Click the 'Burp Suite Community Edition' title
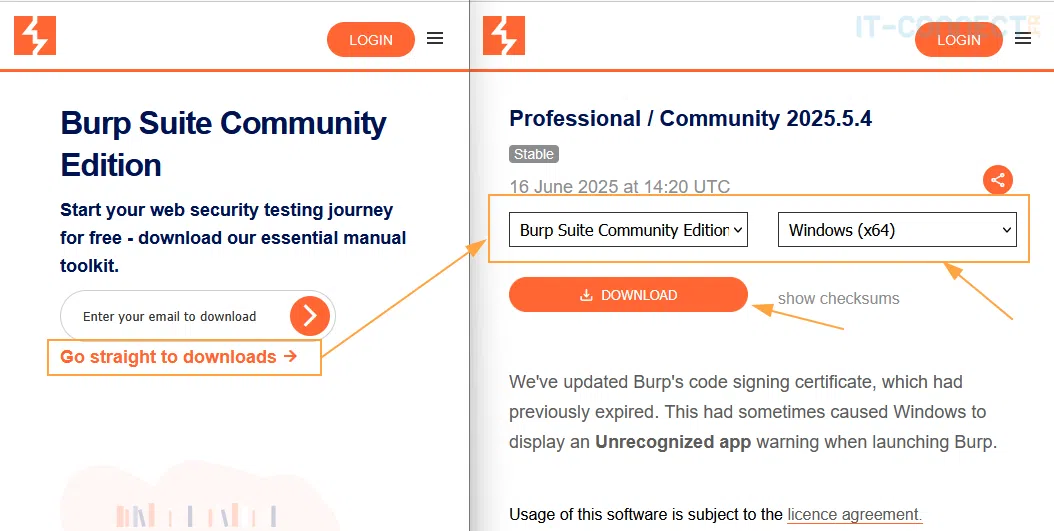This screenshot has height=531, width=1054. (223, 144)
